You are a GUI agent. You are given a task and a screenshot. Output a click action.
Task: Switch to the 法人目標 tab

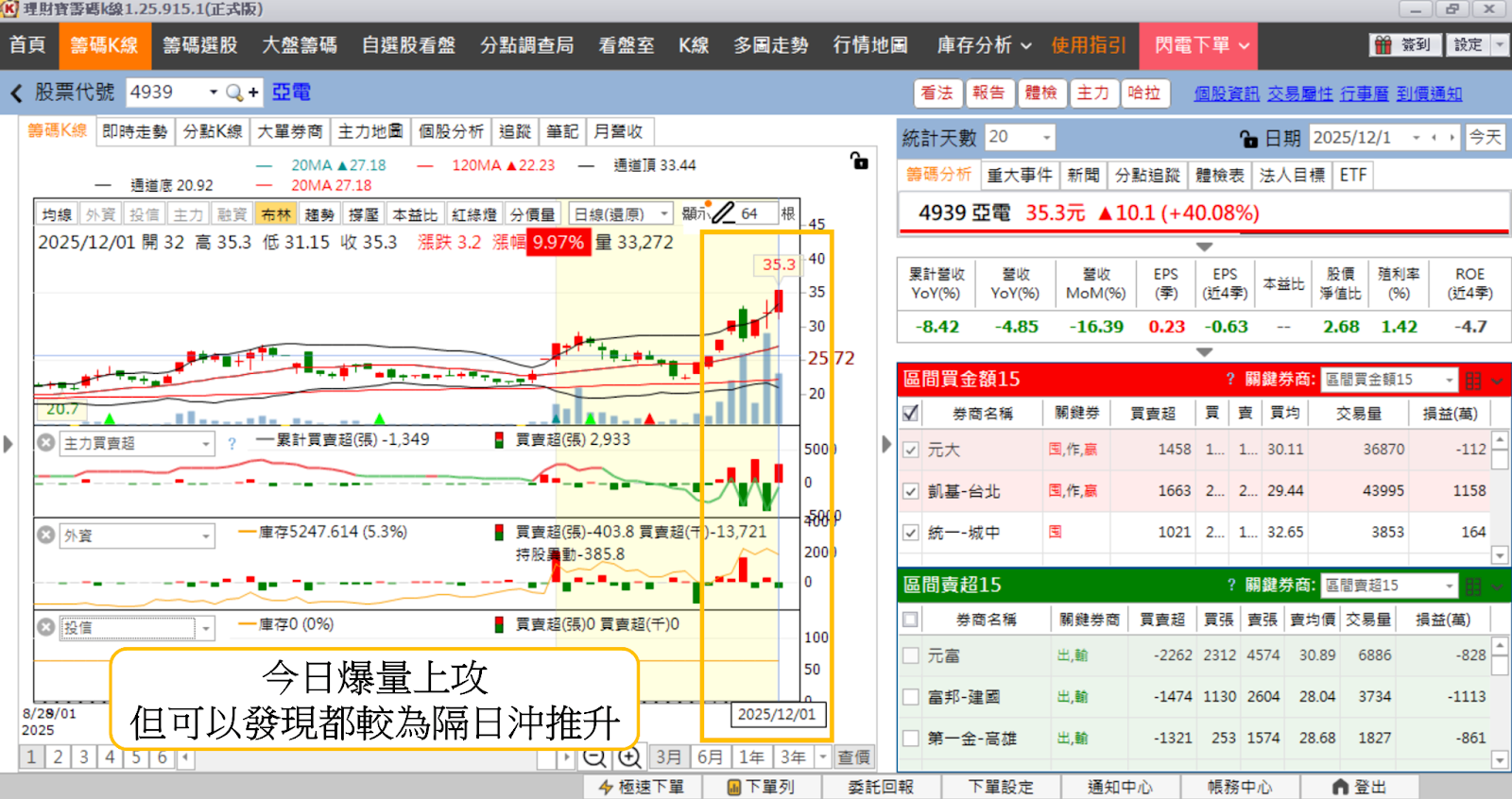(x=1292, y=175)
